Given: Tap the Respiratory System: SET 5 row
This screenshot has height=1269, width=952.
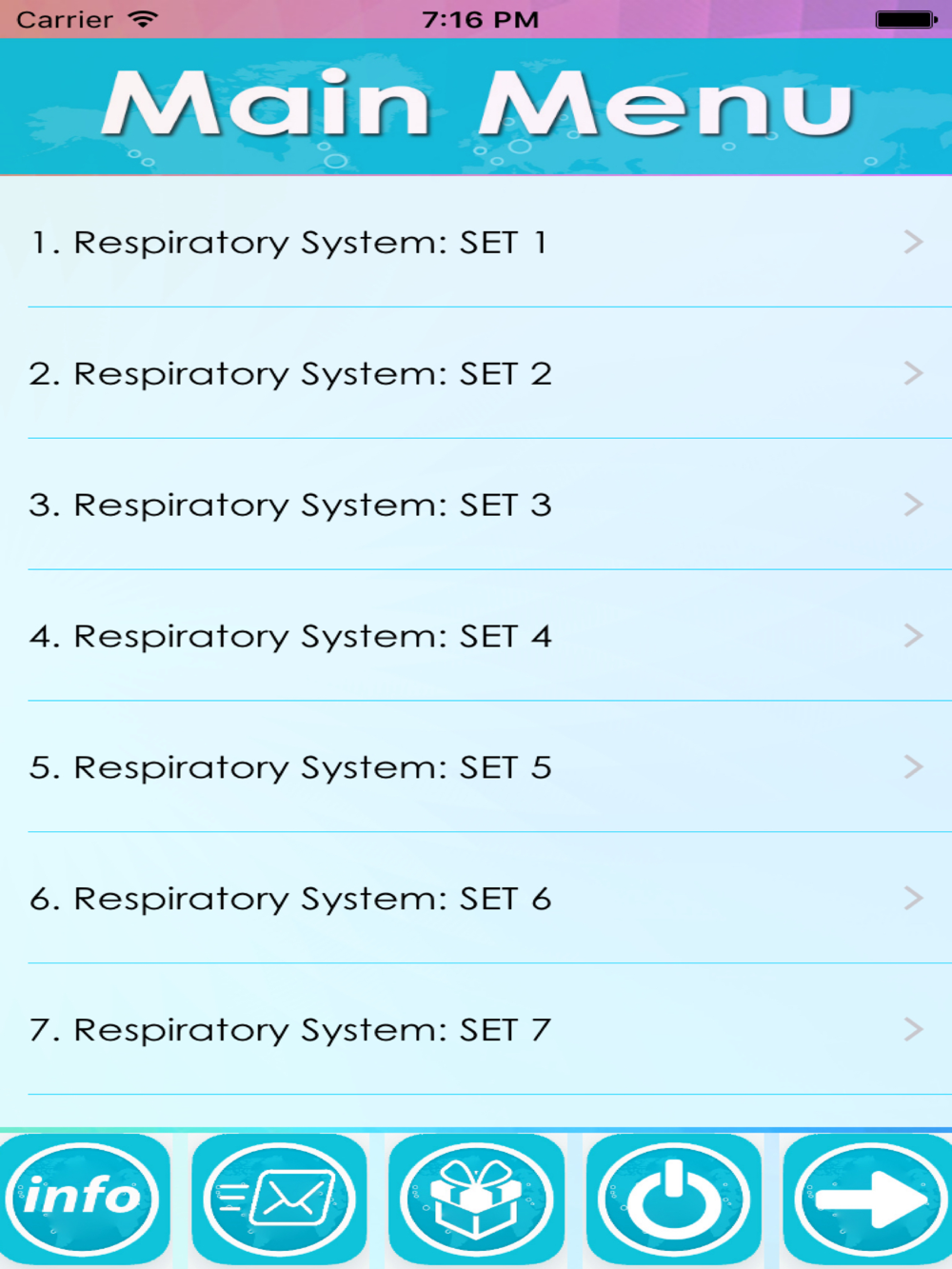Looking at the screenshot, I should [291, 768].
